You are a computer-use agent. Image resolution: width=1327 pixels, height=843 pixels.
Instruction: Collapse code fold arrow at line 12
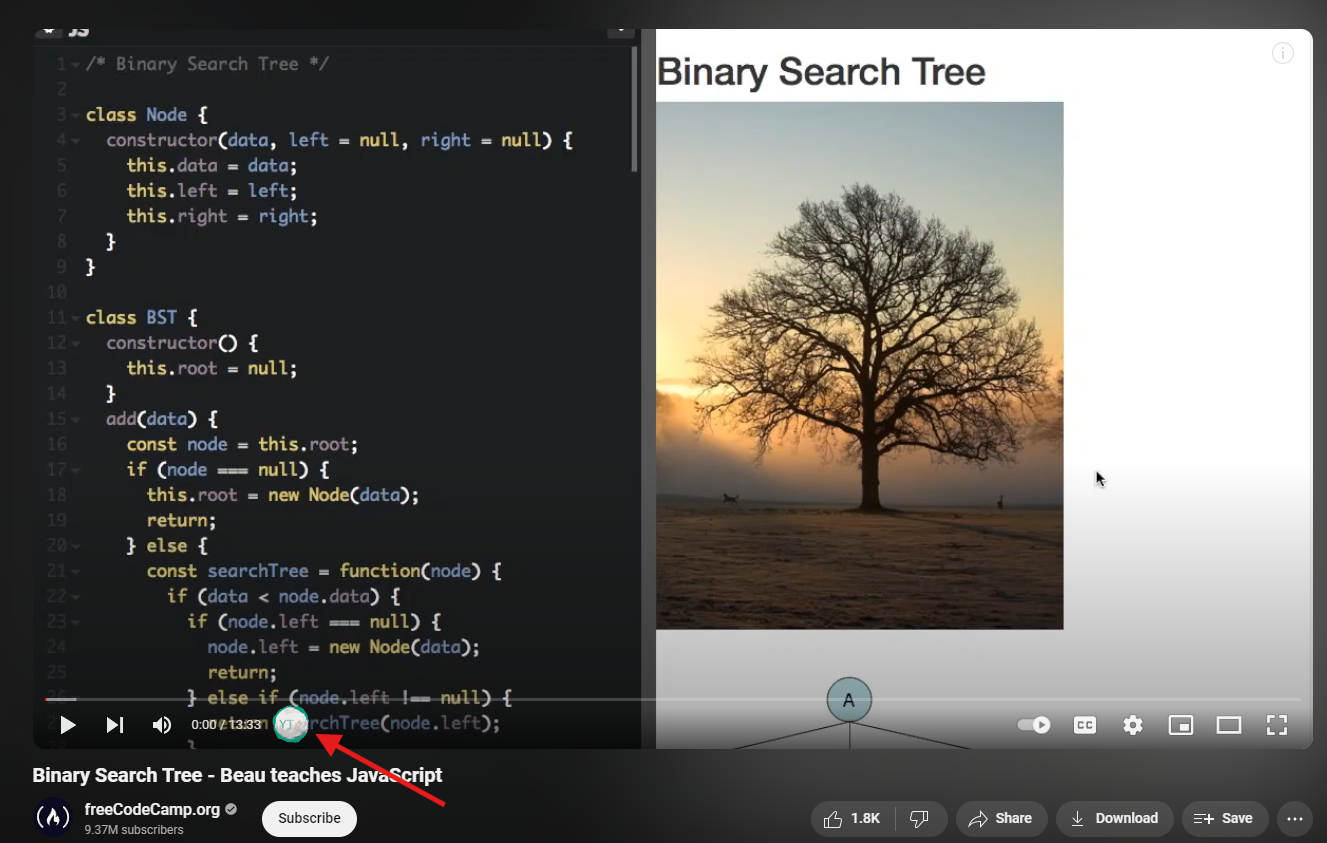(x=75, y=343)
